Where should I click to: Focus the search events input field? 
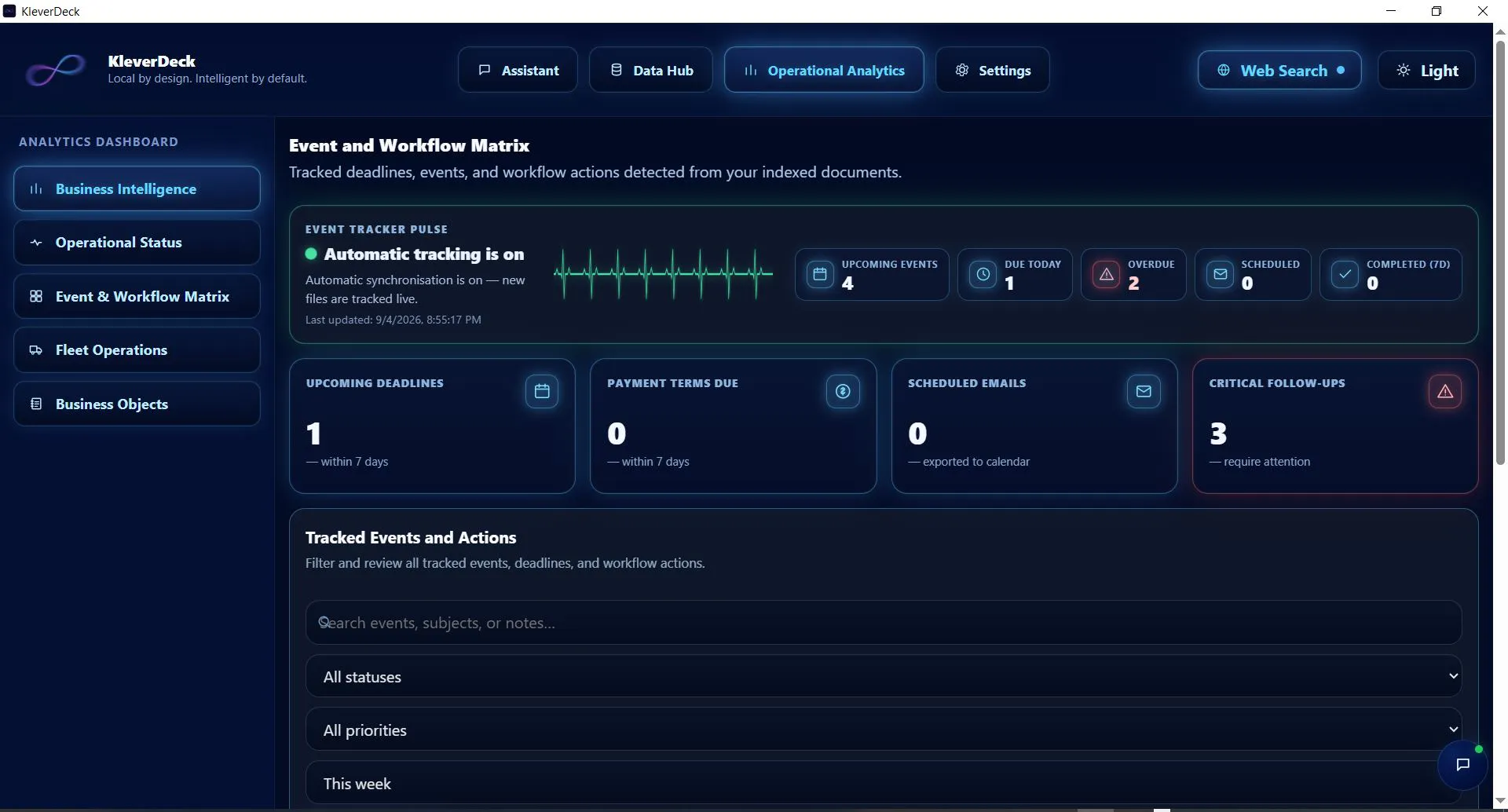click(x=884, y=623)
